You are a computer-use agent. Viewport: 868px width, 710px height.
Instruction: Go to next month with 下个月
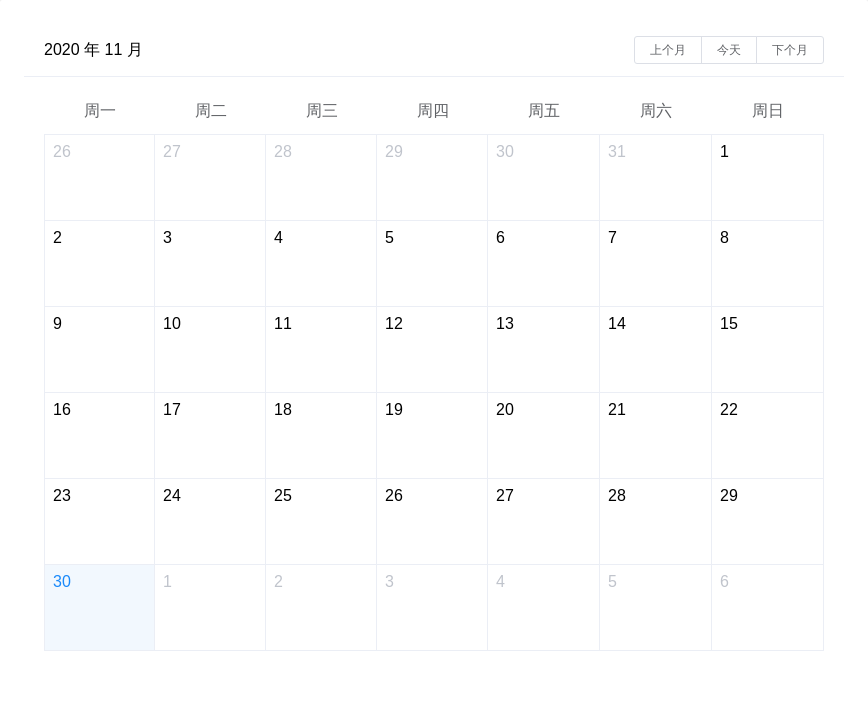click(x=790, y=50)
